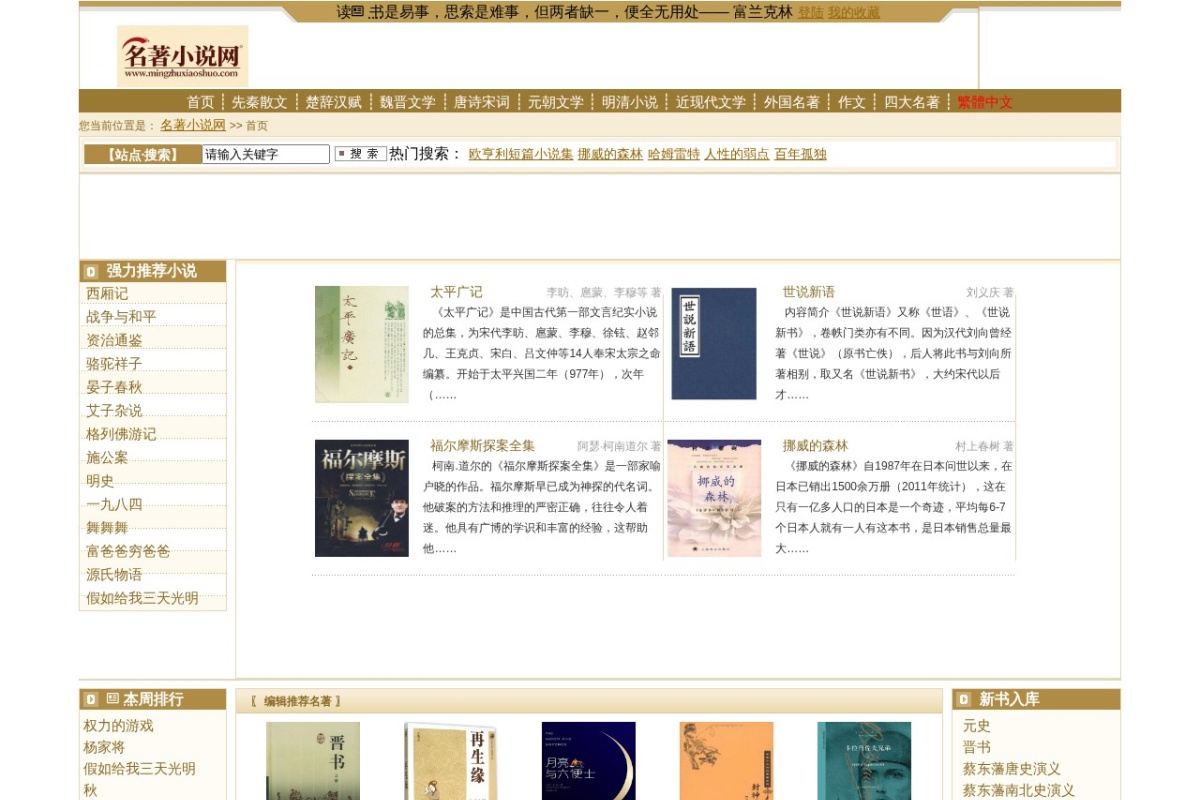Open 骆驼祥子 in sidebar list

pos(114,364)
